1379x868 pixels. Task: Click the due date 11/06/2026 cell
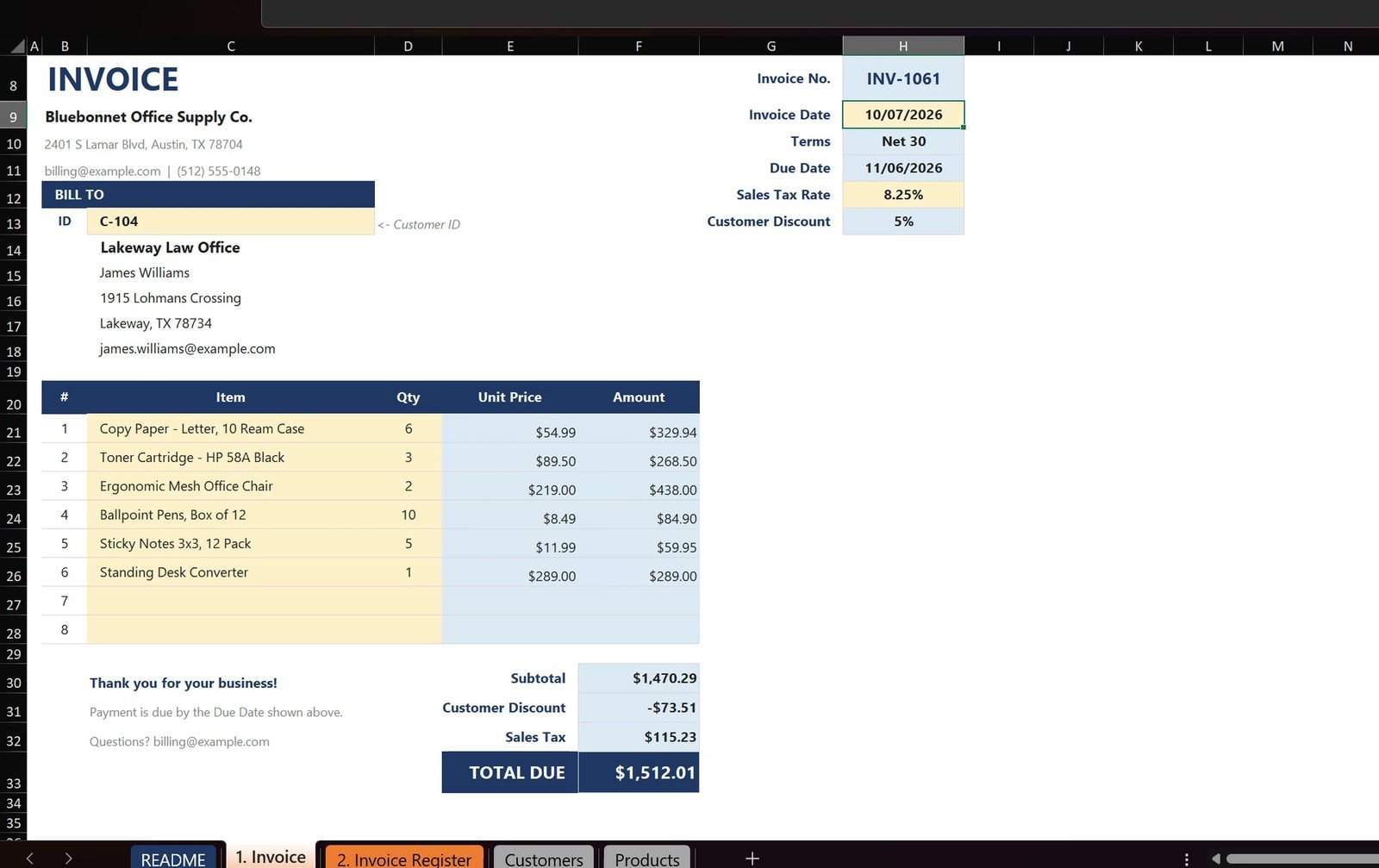pyautogui.click(x=903, y=168)
